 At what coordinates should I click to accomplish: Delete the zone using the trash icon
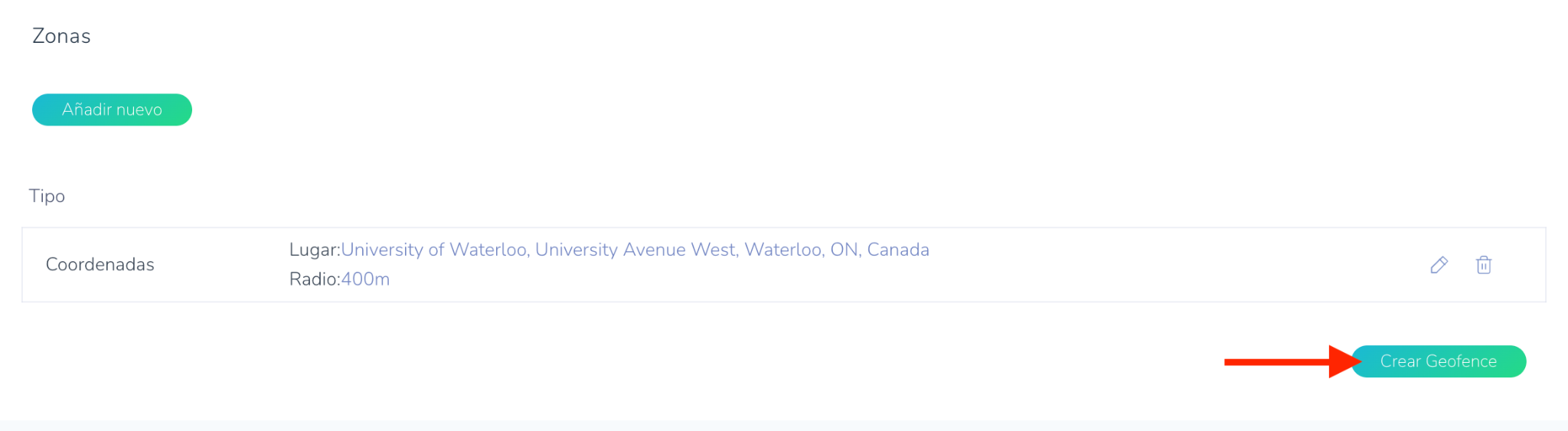click(1483, 265)
